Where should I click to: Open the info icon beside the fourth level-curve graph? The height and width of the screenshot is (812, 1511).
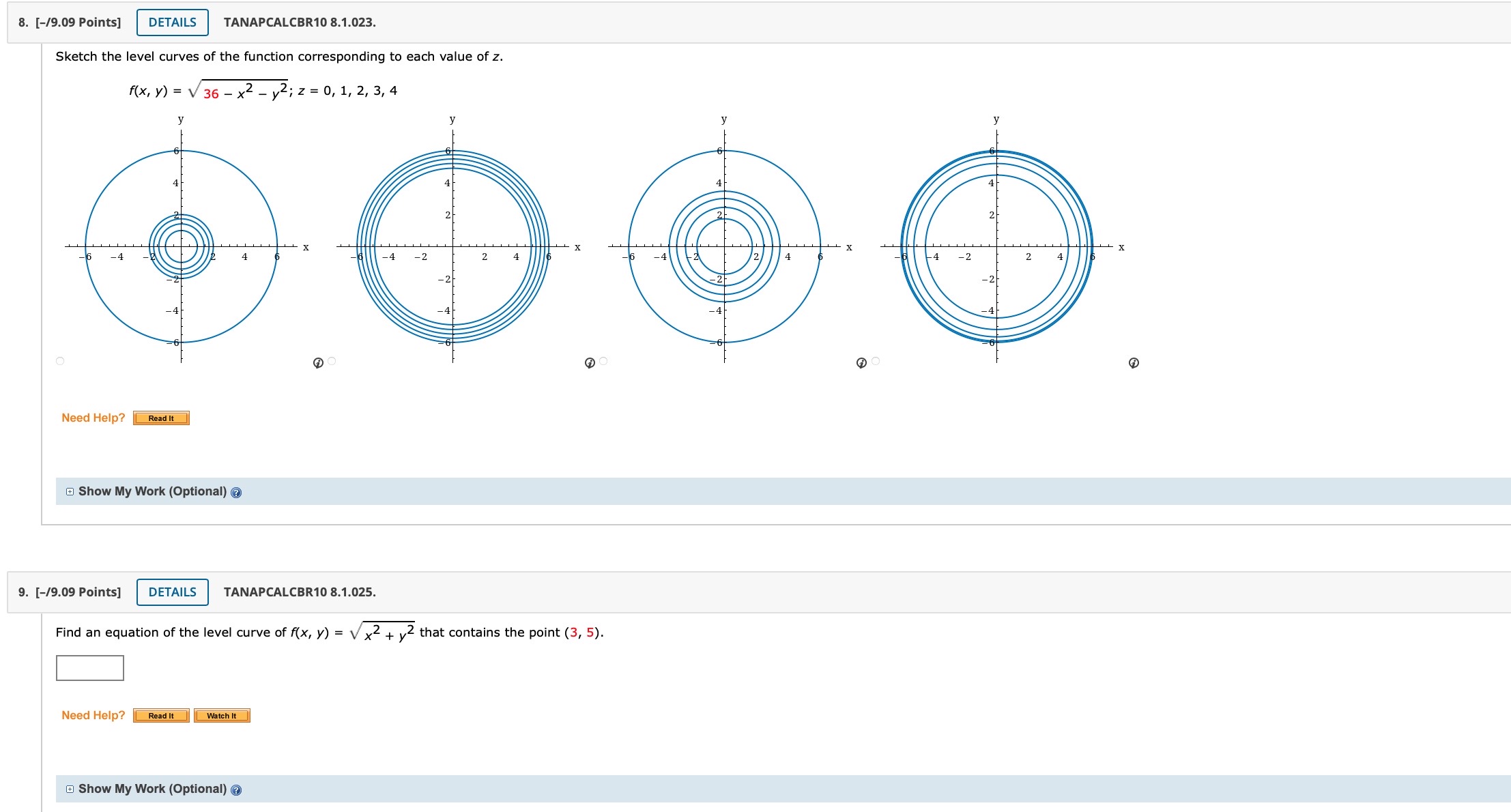coord(1134,364)
